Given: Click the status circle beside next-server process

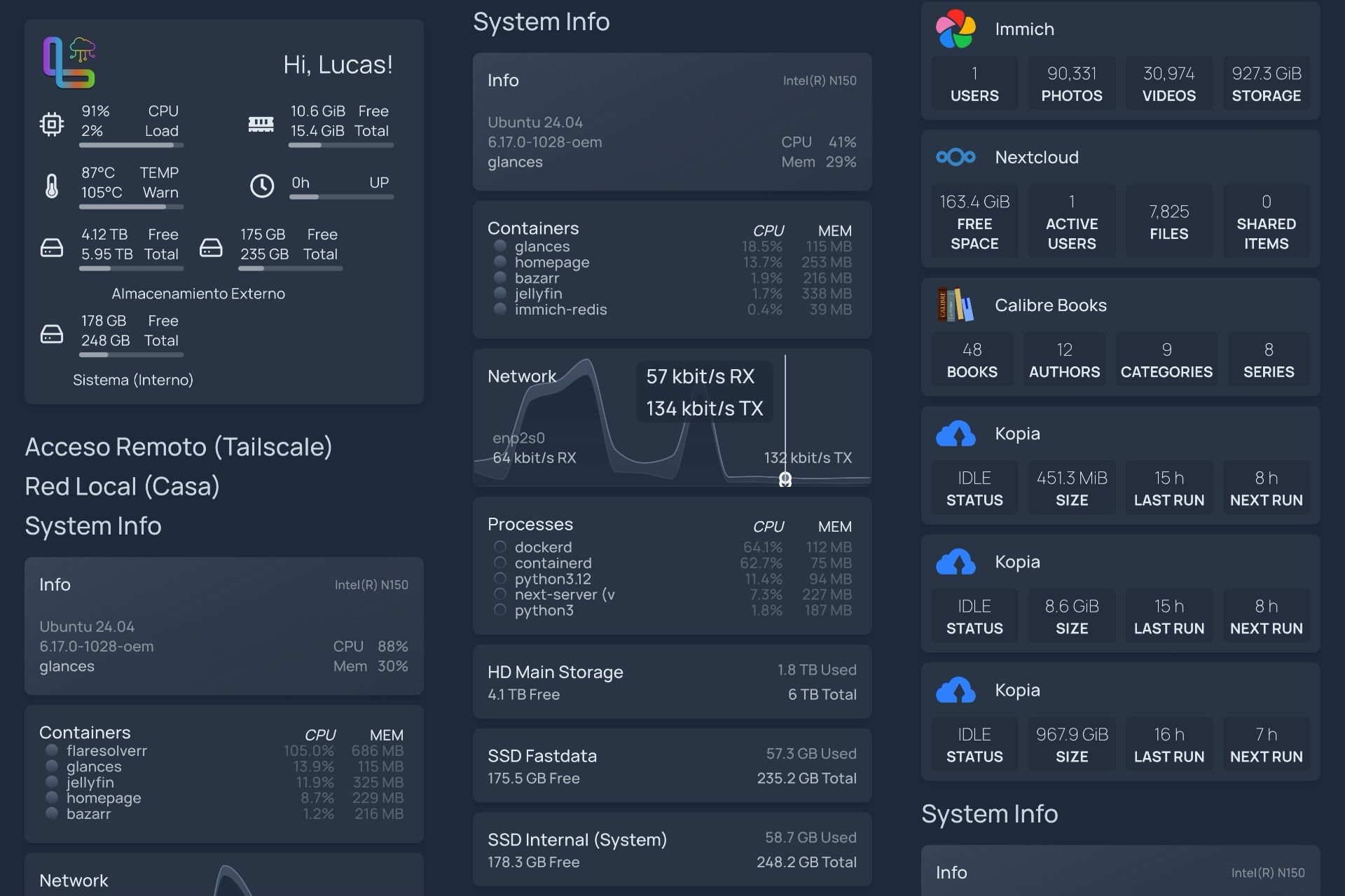Looking at the screenshot, I should (x=500, y=594).
